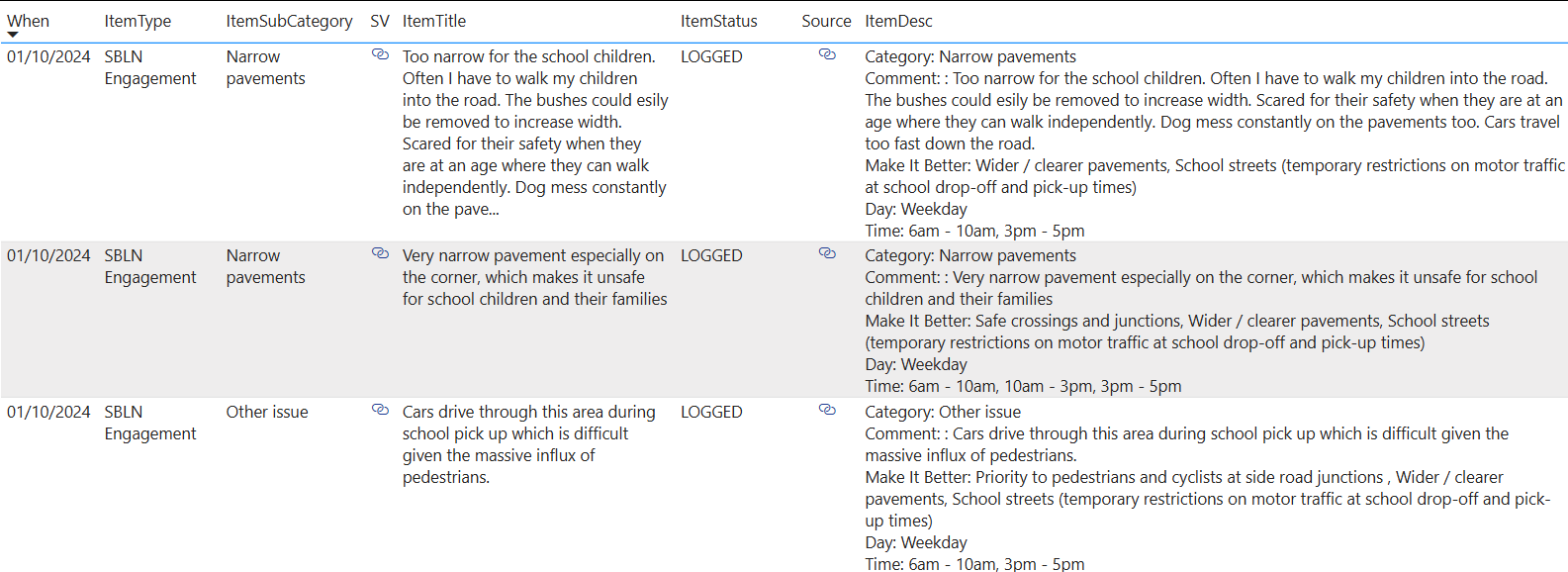The image size is (1568, 572).
Task: Open SV link icon for 'Very narrow pavement' row
Action: [x=380, y=254]
